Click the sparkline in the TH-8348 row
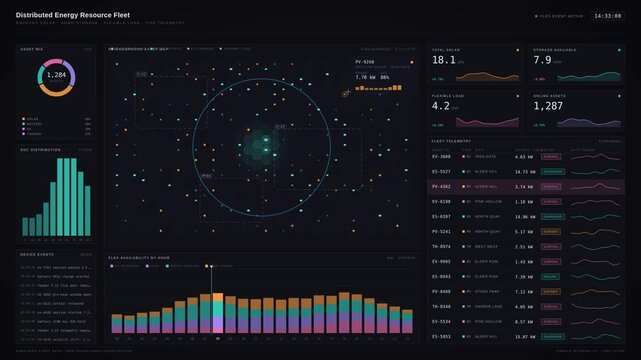The height and width of the screenshot is (360, 641). coord(595,306)
